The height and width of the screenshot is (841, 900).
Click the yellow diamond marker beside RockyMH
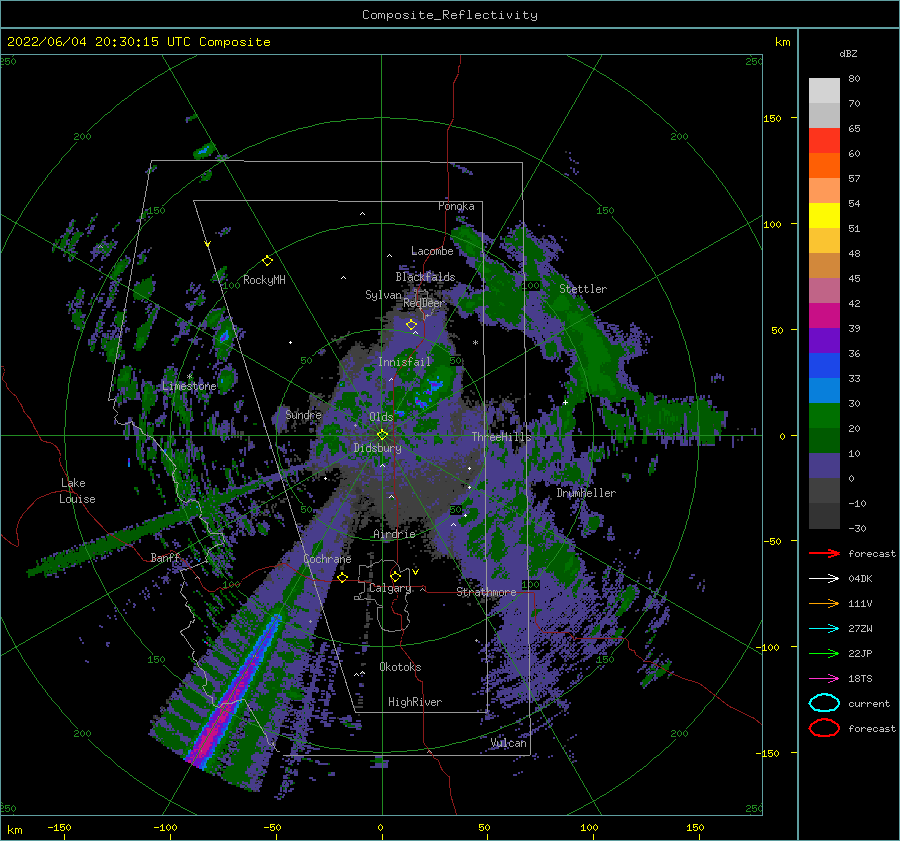tap(267, 261)
